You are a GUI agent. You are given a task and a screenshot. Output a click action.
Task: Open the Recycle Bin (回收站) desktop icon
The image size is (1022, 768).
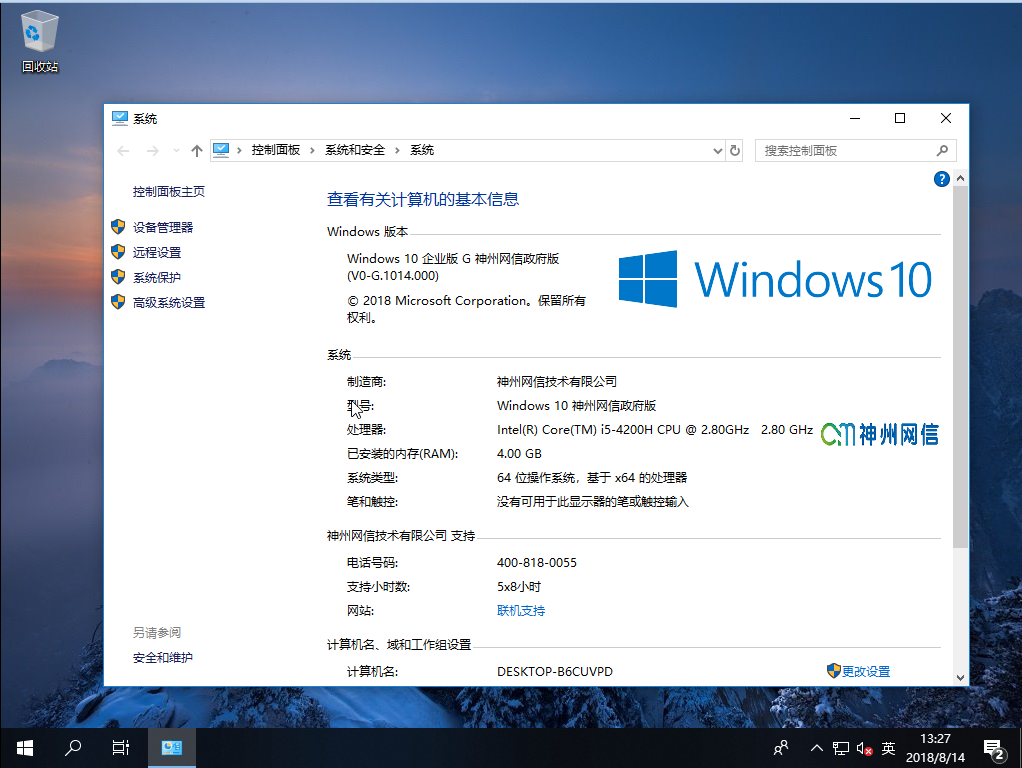40,42
